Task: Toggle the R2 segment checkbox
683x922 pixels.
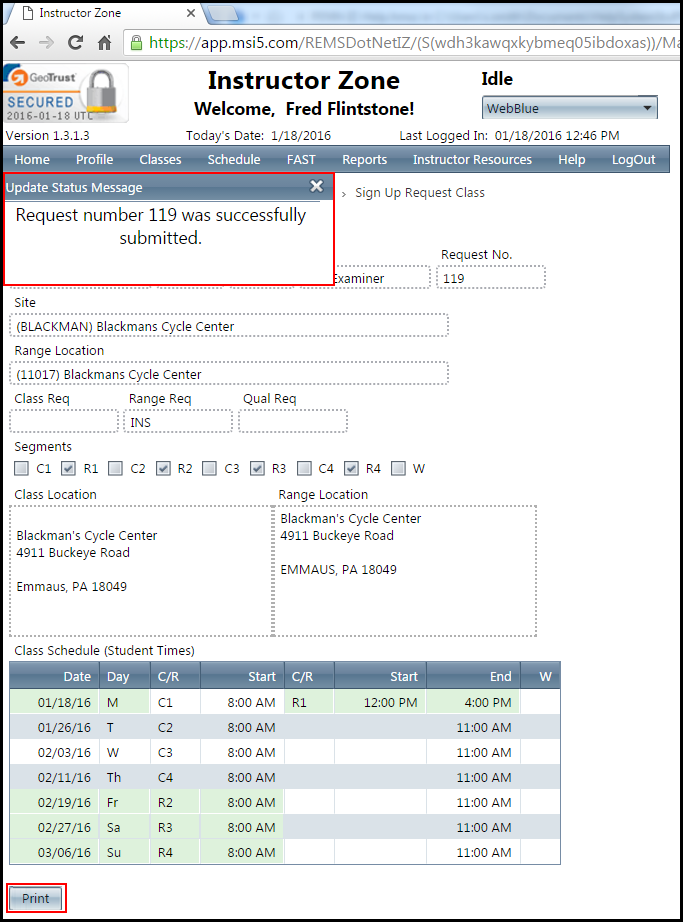Action: 163,468
